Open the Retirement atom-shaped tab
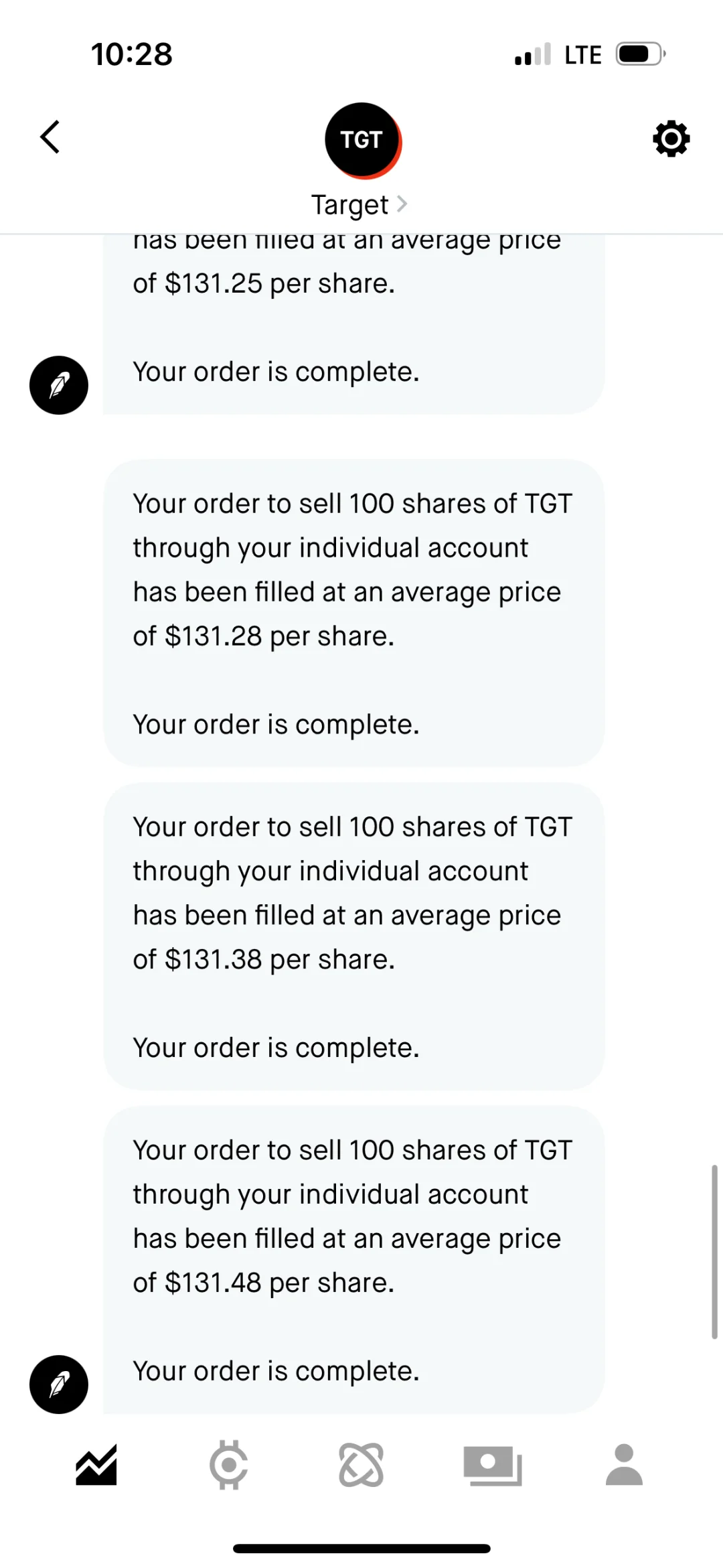The height and width of the screenshot is (1568, 723). coord(361,1465)
